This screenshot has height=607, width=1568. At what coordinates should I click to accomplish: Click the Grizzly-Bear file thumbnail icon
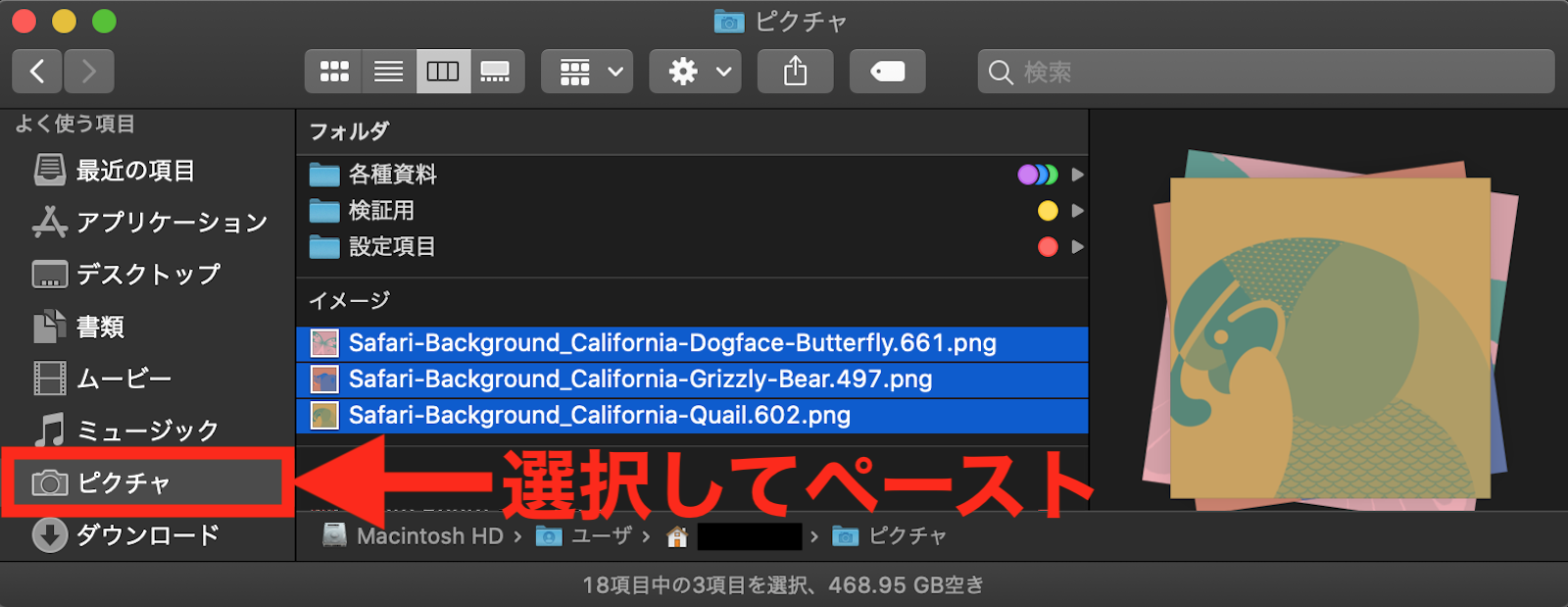pos(324,379)
